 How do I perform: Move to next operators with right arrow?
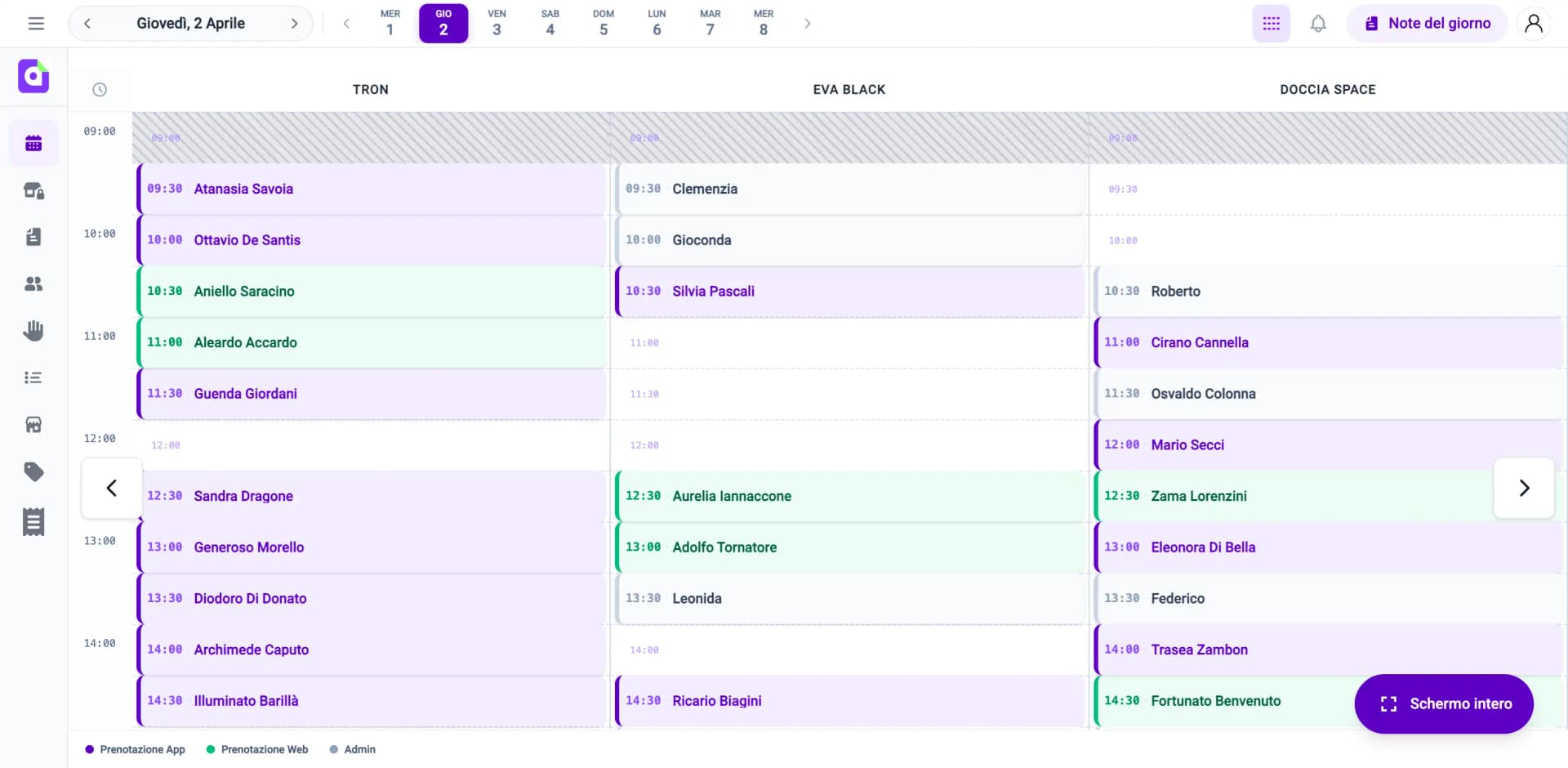tap(1524, 488)
